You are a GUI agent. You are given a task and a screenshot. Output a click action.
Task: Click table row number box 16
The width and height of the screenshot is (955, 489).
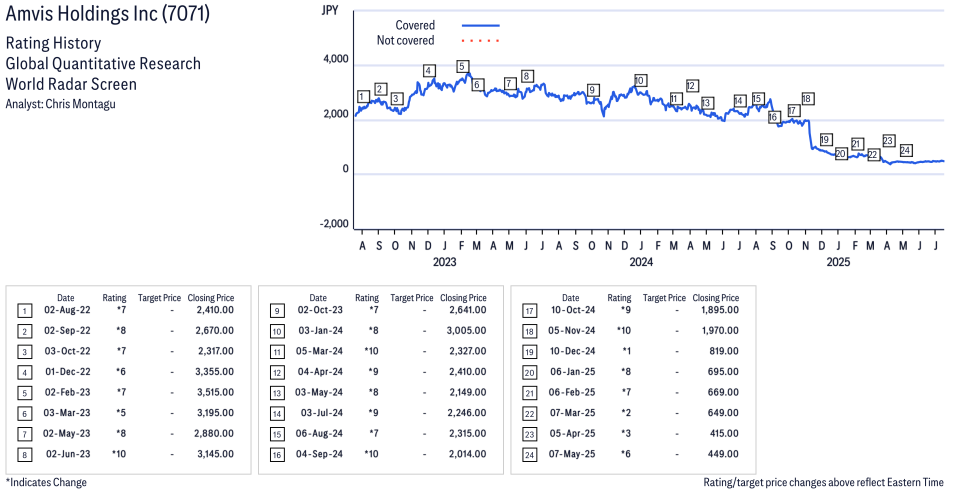pos(277,455)
